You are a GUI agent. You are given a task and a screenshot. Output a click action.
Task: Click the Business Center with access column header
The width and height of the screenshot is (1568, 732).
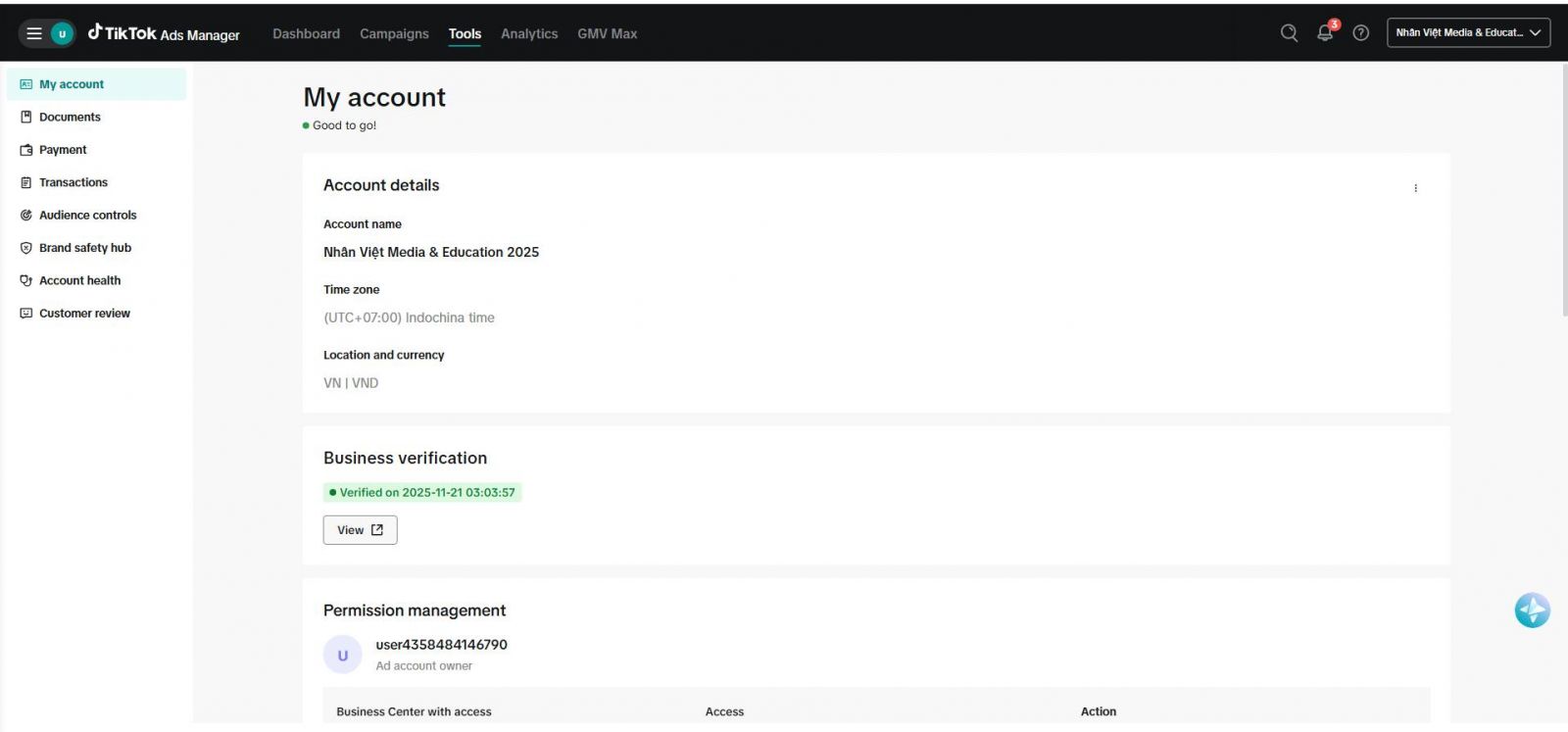click(x=414, y=711)
